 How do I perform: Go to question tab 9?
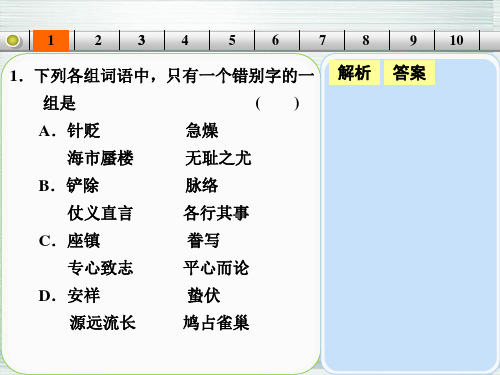coord(413,40)
